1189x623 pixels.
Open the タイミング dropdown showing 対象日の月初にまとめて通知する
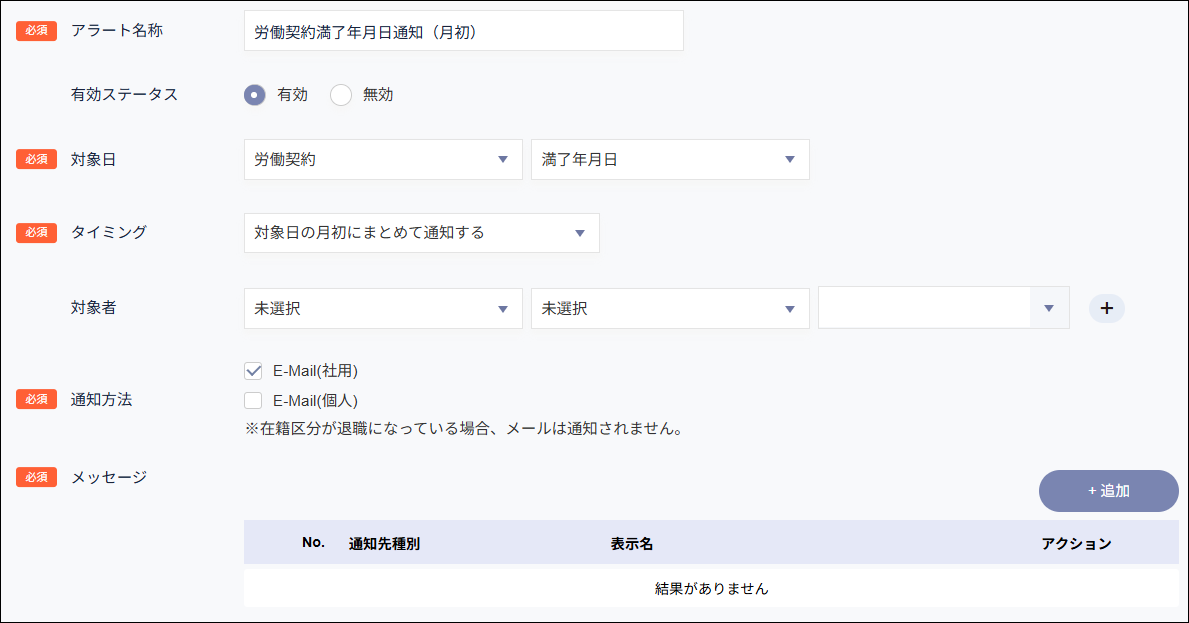[x=420, y=233]
